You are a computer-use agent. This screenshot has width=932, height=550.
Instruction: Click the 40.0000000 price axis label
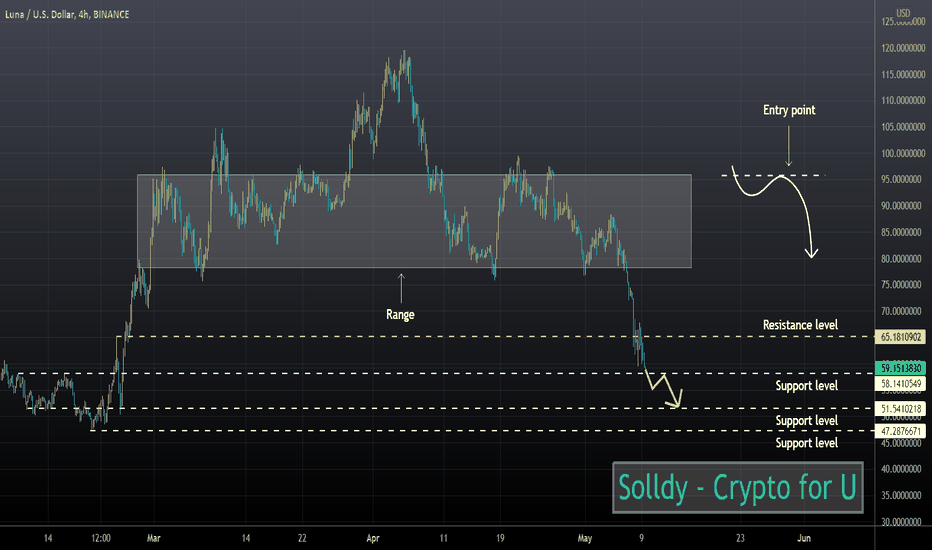(903, 469)
